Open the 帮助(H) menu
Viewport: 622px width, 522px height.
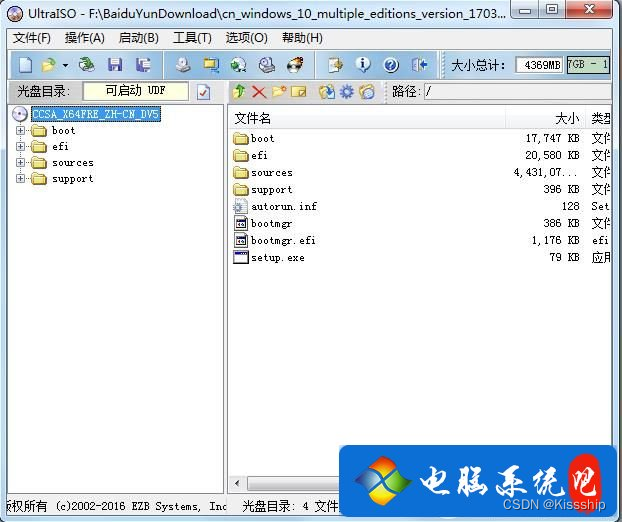point(302,38)
